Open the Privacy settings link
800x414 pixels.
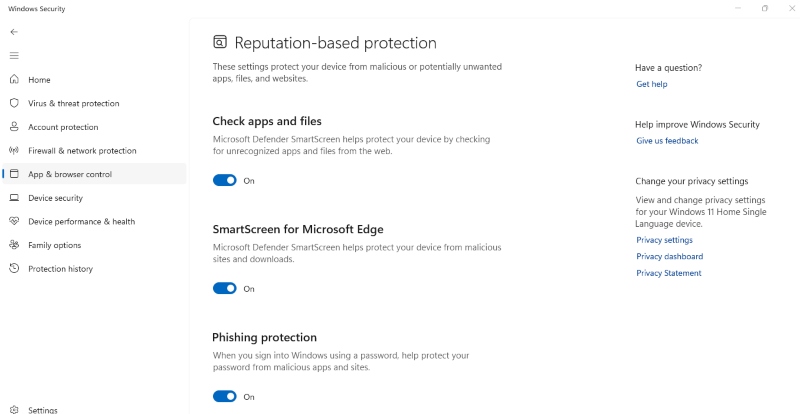click(664, 240)
